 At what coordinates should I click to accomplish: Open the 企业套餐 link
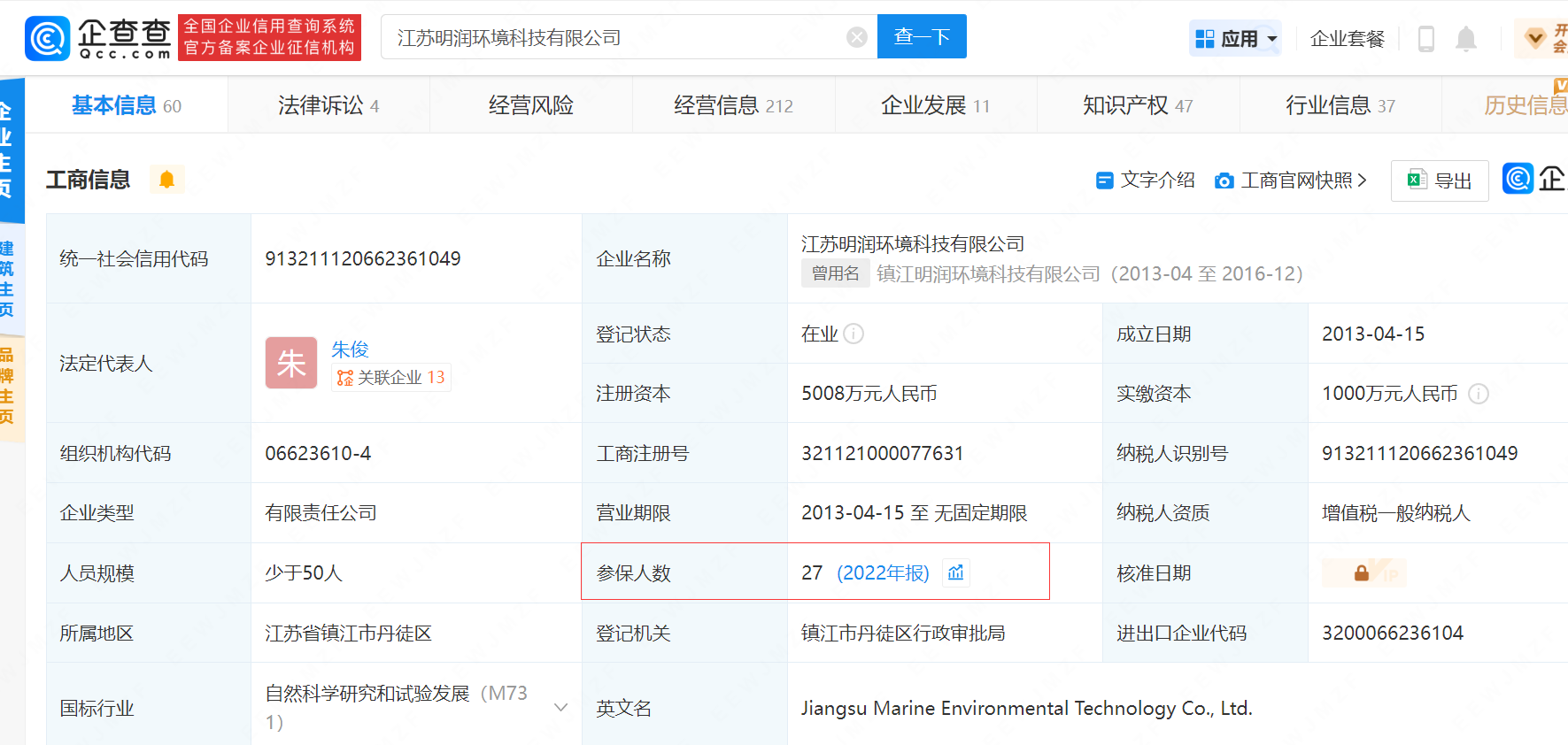(x=1347, y=39)
